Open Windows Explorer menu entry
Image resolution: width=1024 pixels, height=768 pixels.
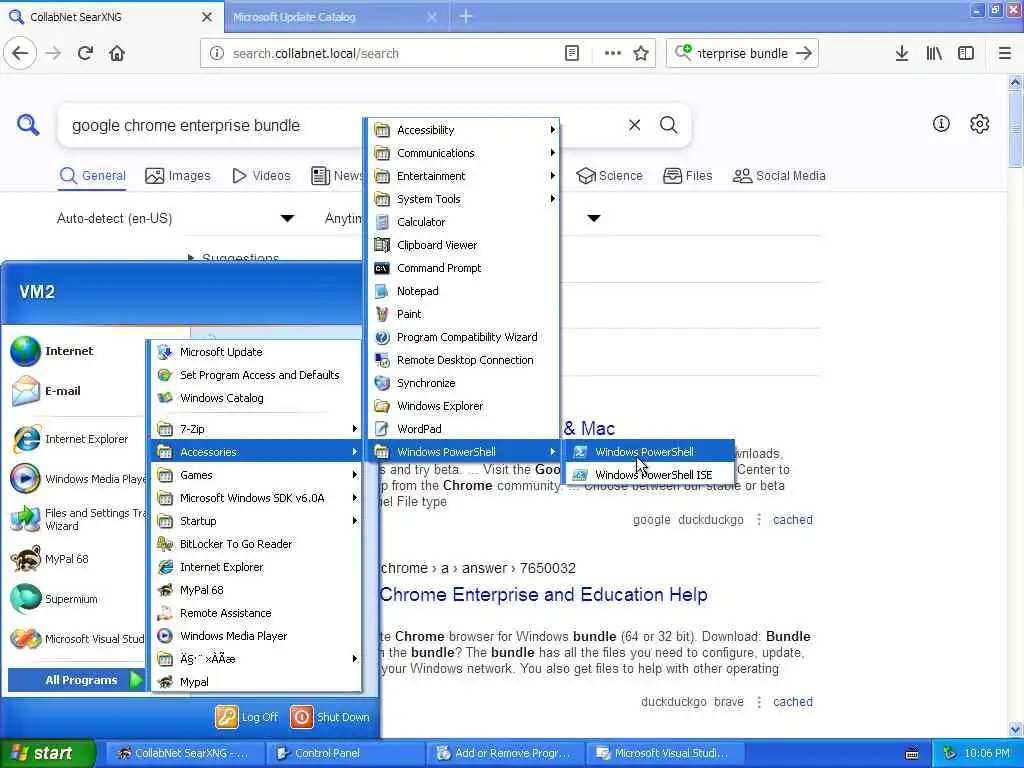[464, 406]
